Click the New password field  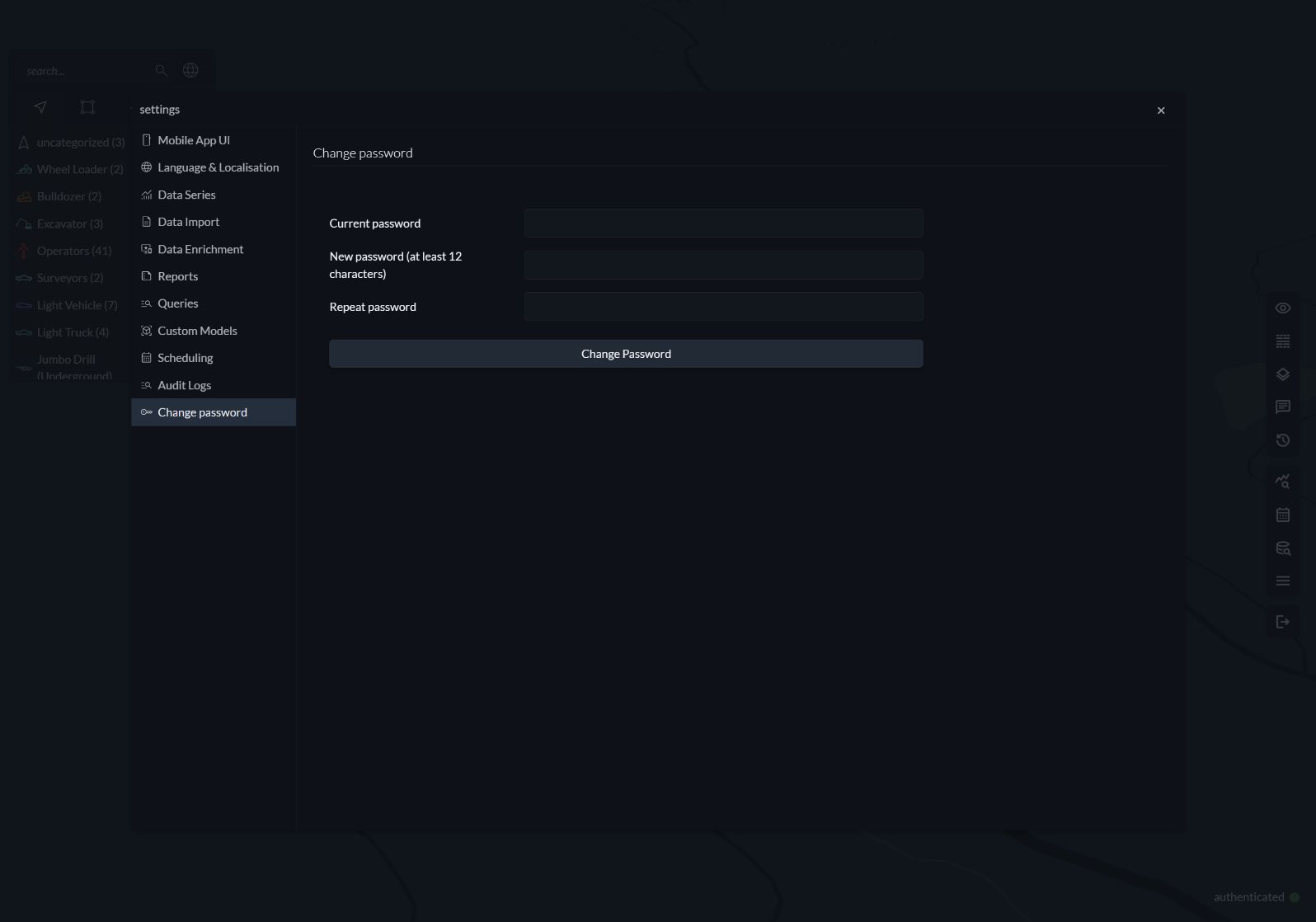[723, 265]
